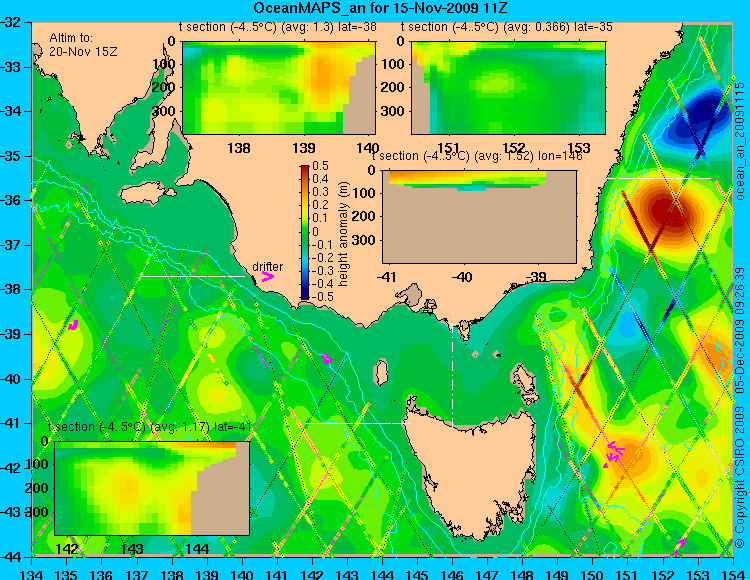Click the magenta drifter track east of Tasmania

[614, 453]
